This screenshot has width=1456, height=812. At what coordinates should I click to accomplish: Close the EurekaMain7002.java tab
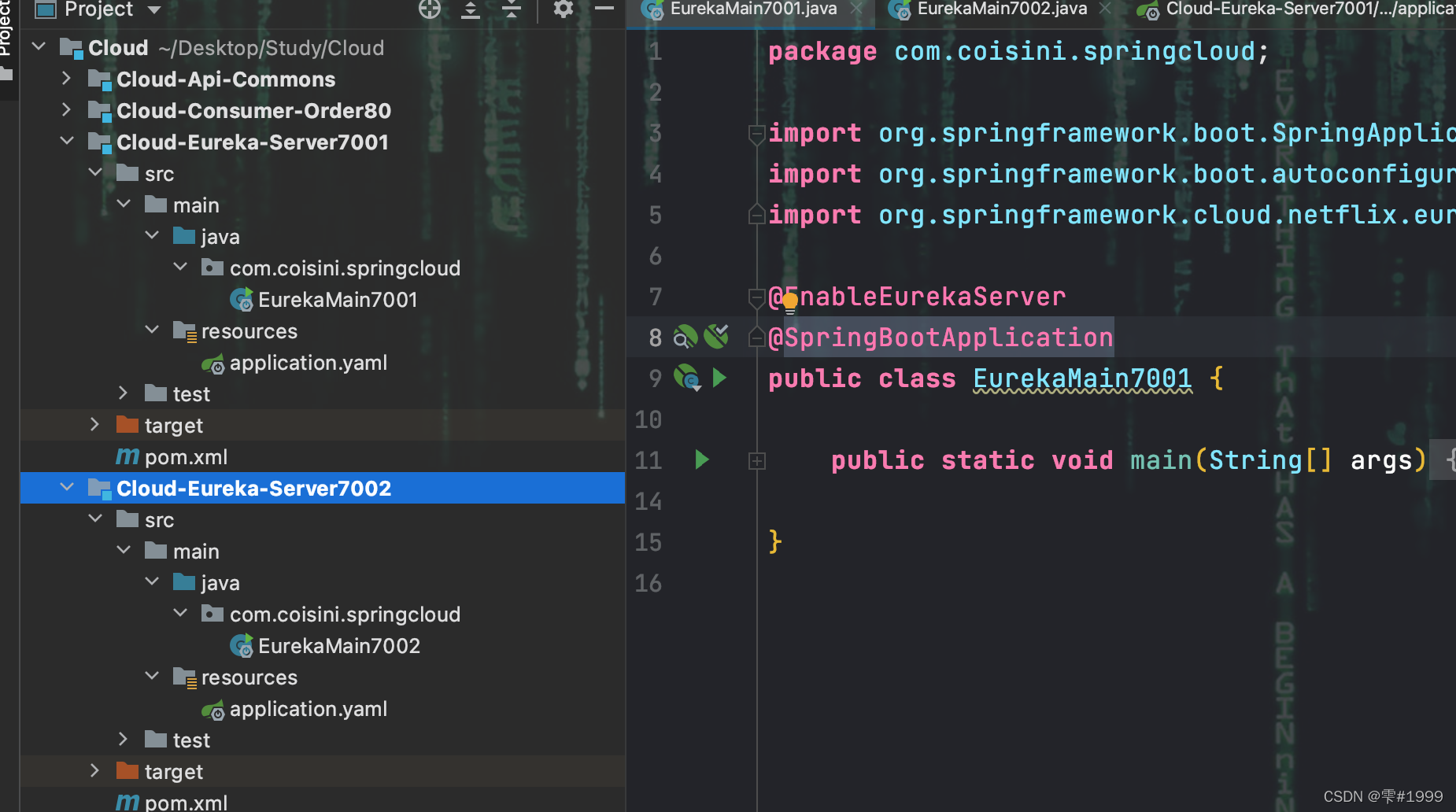pos(1105,9)
